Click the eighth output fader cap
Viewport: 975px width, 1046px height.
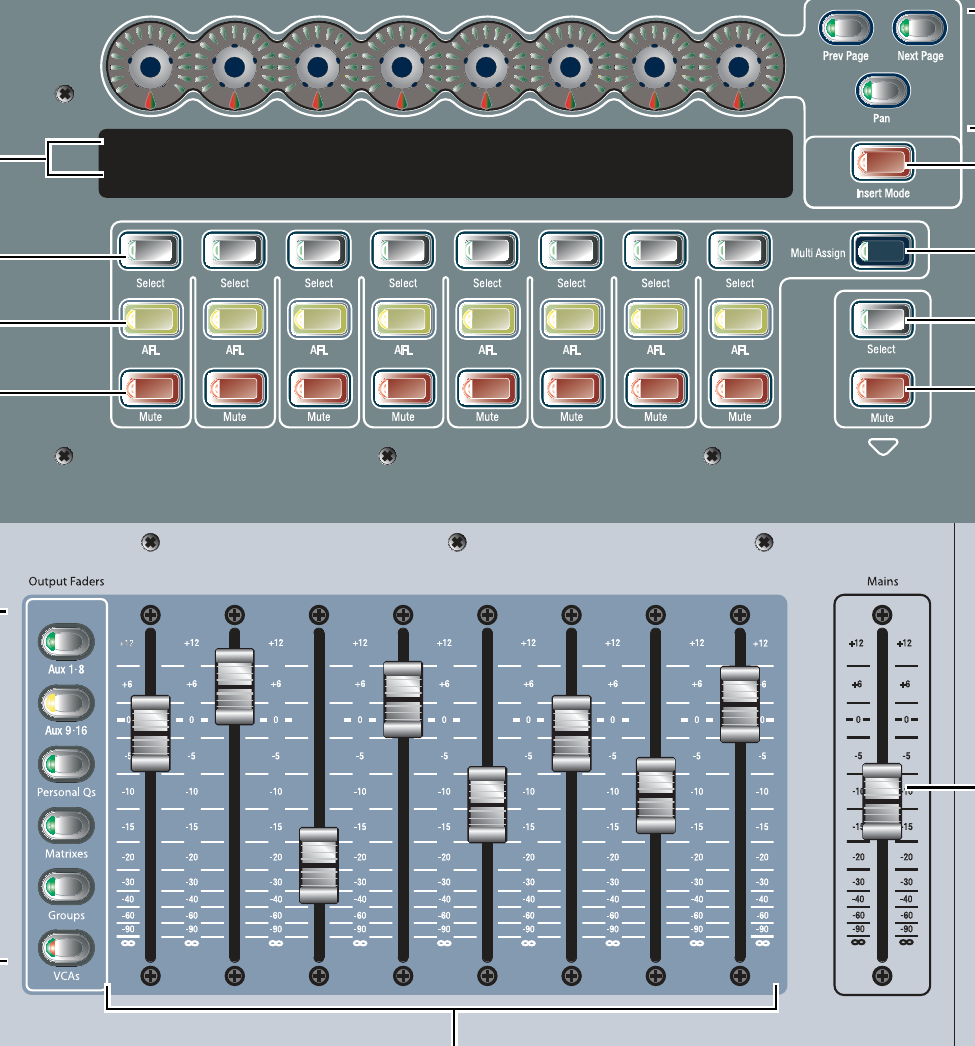740,704
